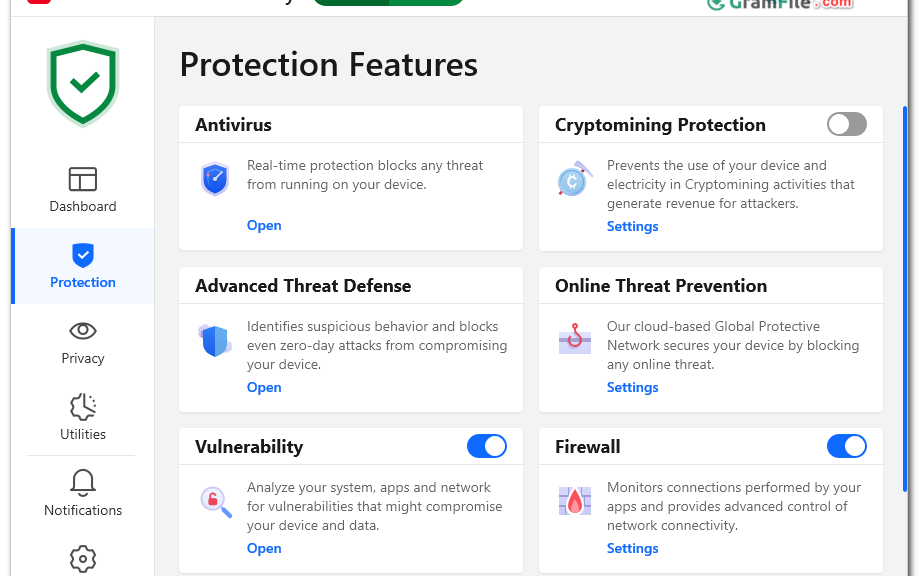Click the Cryptomining coin icon
Image resolution: width=919 pixels, height=576 pixels.
574,179
